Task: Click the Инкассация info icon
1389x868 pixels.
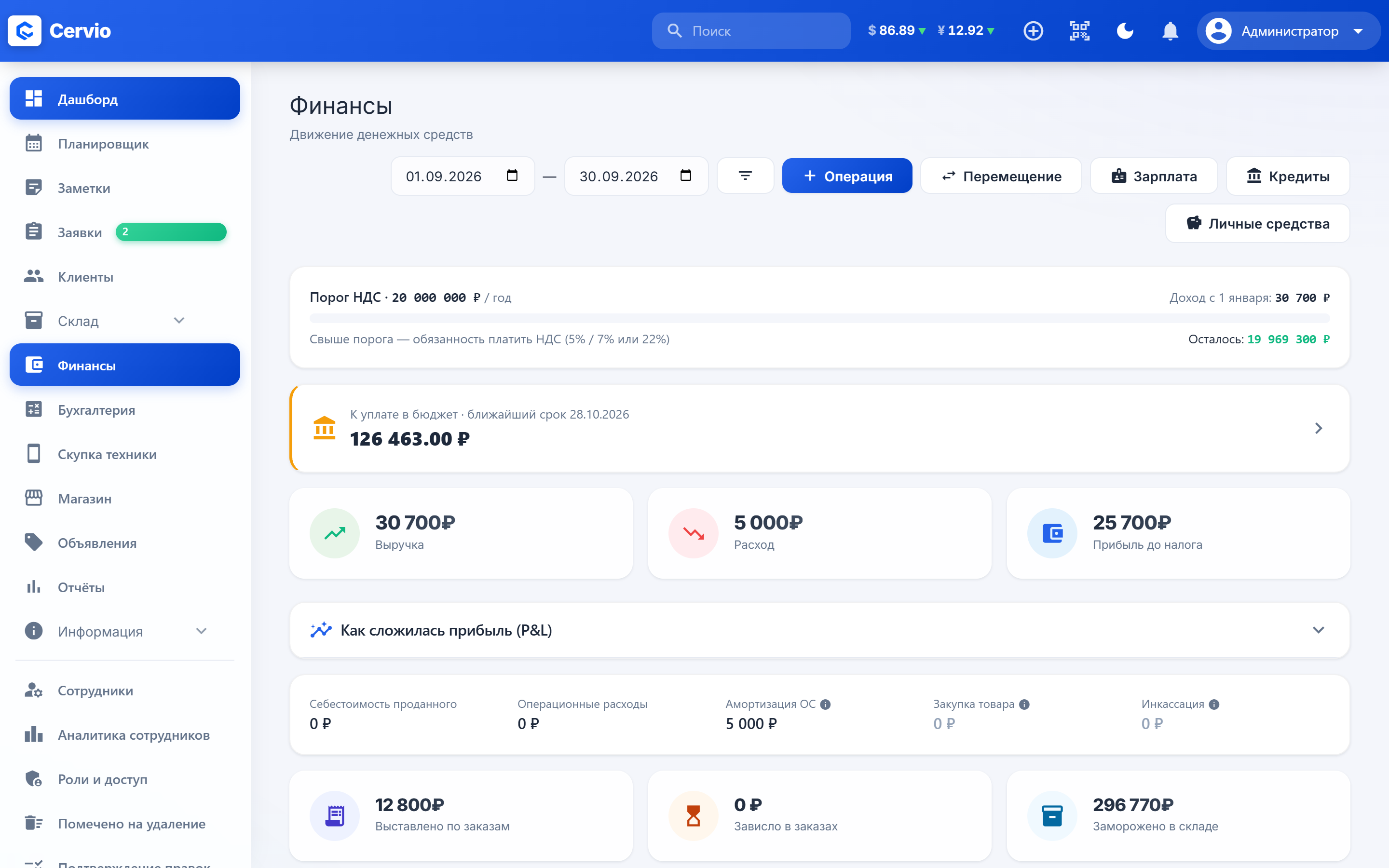Action: click(x=1214, y=705)
